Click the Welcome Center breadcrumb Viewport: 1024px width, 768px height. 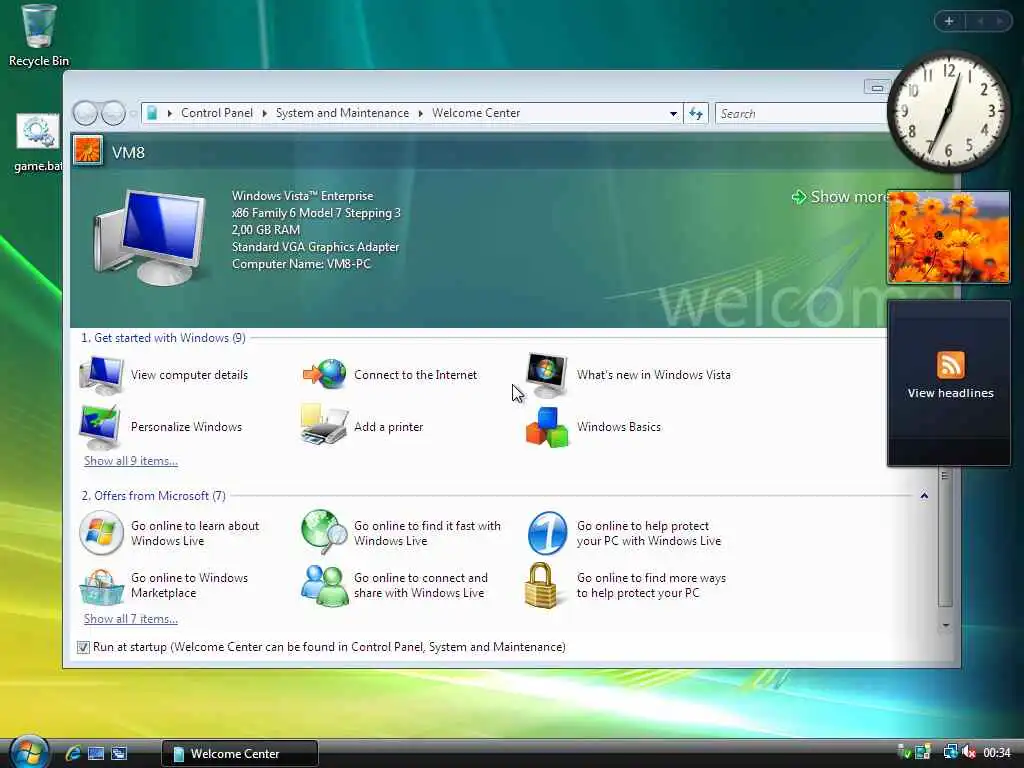click(x=476, y=113)
